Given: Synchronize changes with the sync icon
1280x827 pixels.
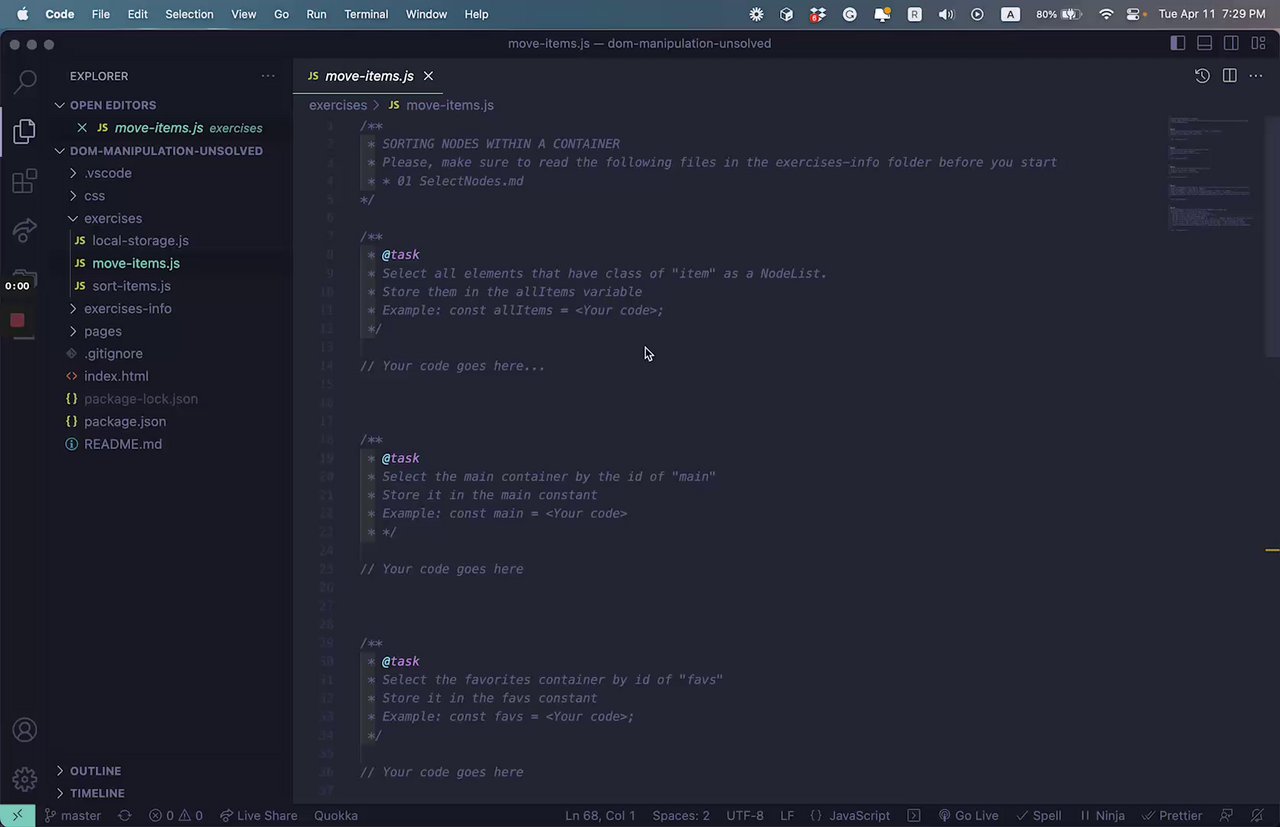Looking at the screenshot, I should coord(124,815).
